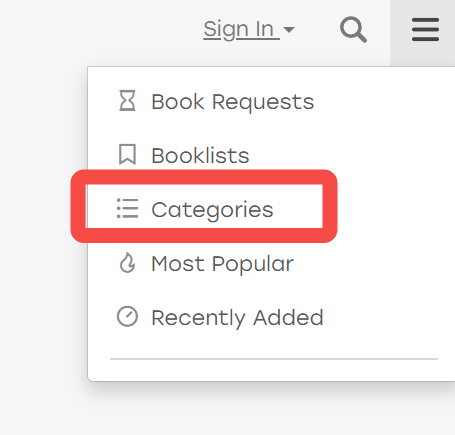Go to Most Popular books
This screenshot has height=435, width=455.
pyautogui.click(x=271, y=263)
